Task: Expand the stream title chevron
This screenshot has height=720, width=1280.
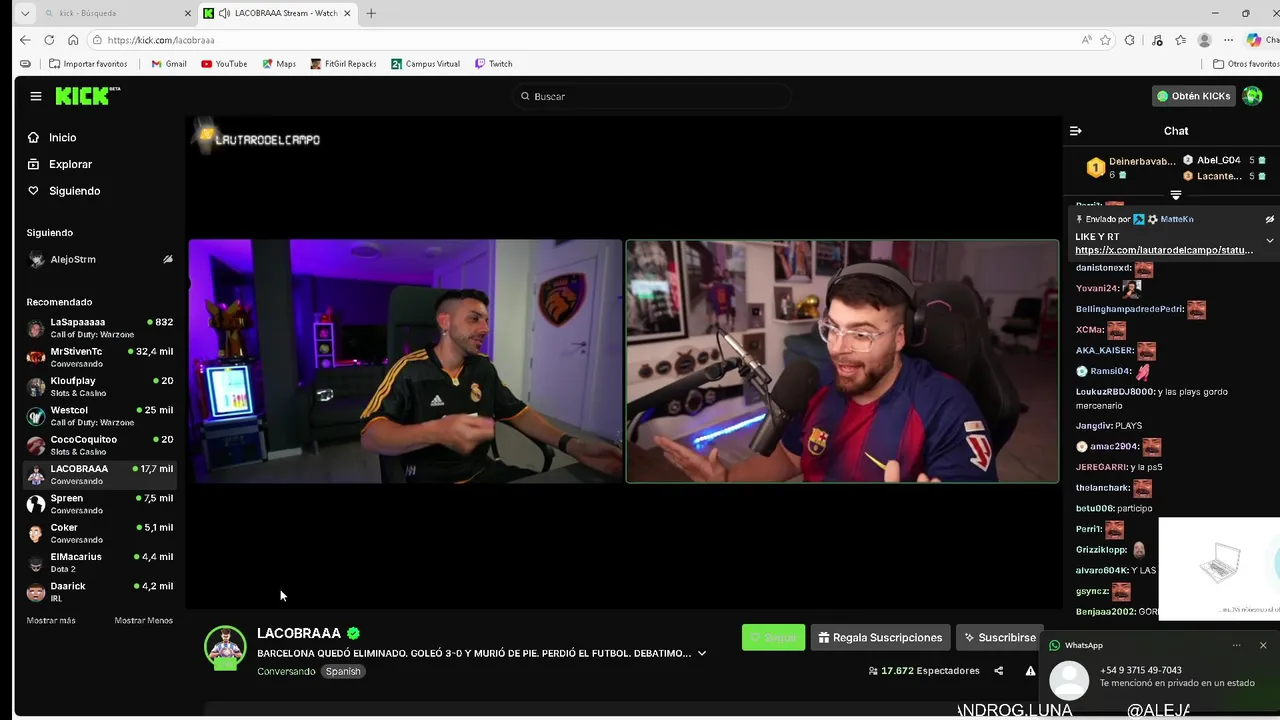Action: point(702,653)
